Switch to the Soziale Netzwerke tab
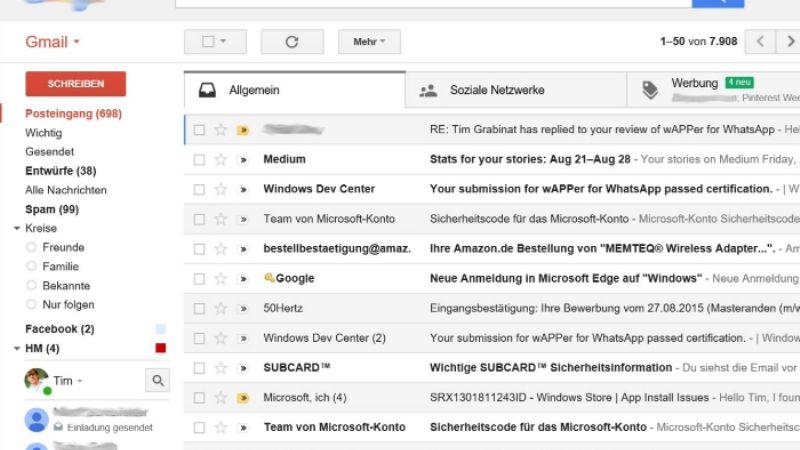800x450 pixels. (516, 90)
